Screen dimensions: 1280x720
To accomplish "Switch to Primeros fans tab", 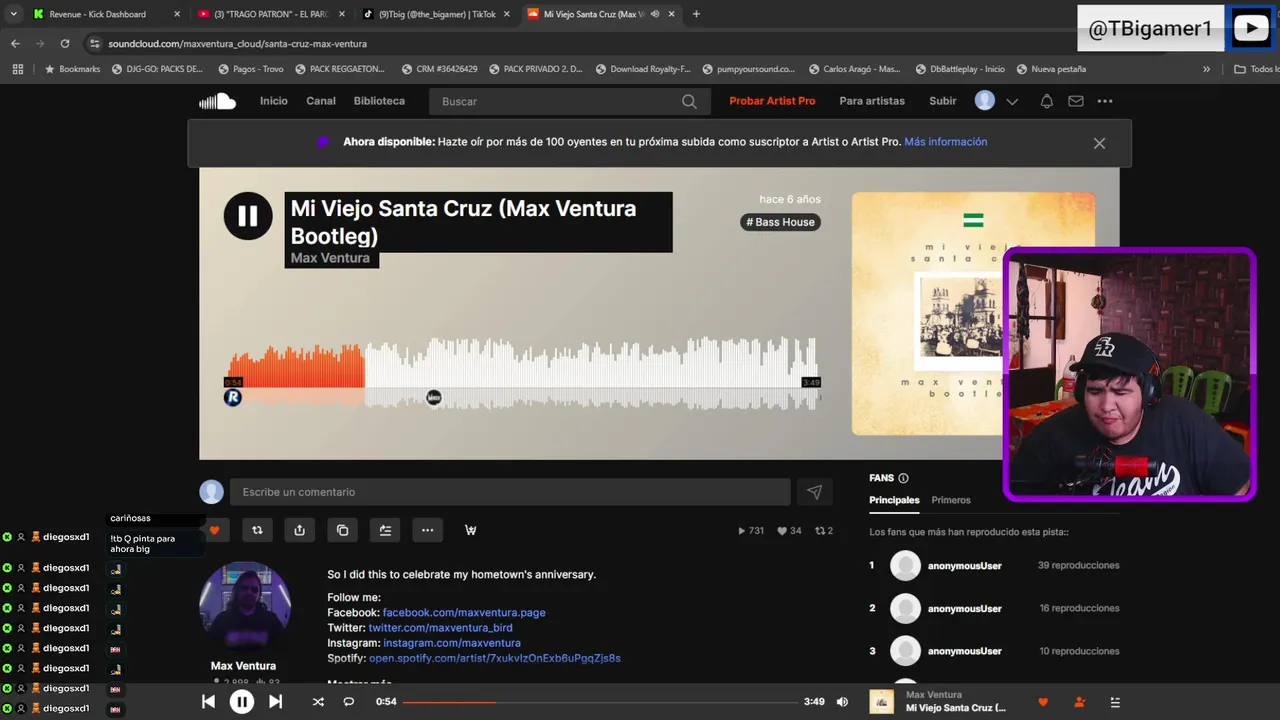I will tap(951, 500).
